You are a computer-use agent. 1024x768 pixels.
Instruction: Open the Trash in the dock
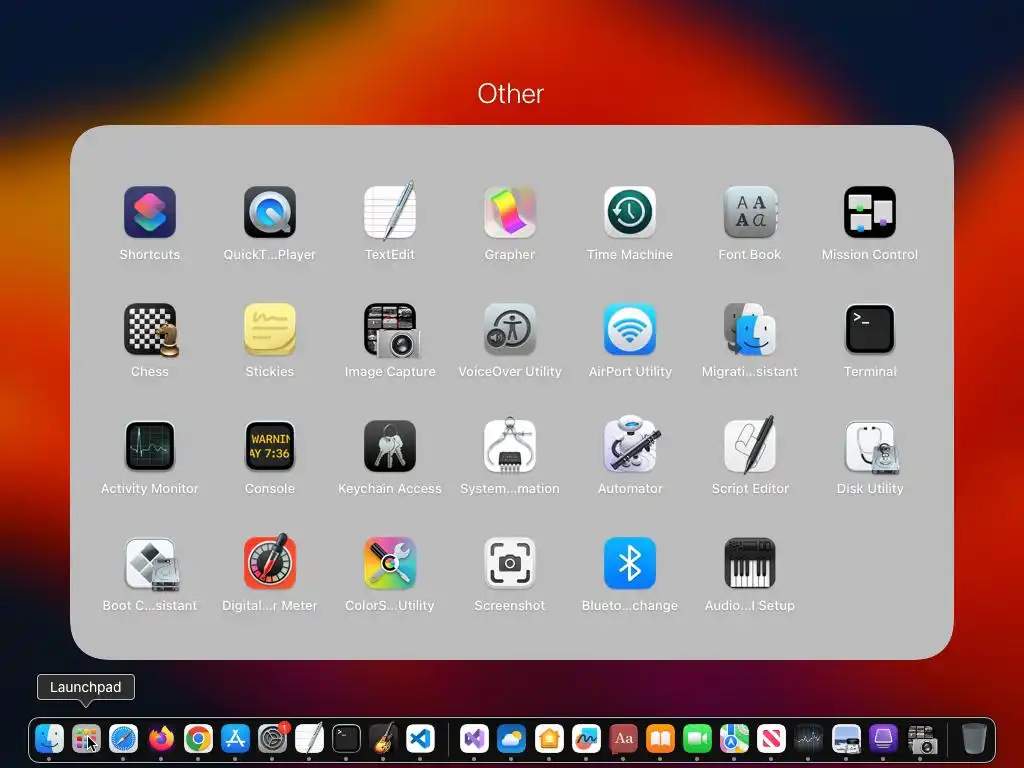coord(974,739)
